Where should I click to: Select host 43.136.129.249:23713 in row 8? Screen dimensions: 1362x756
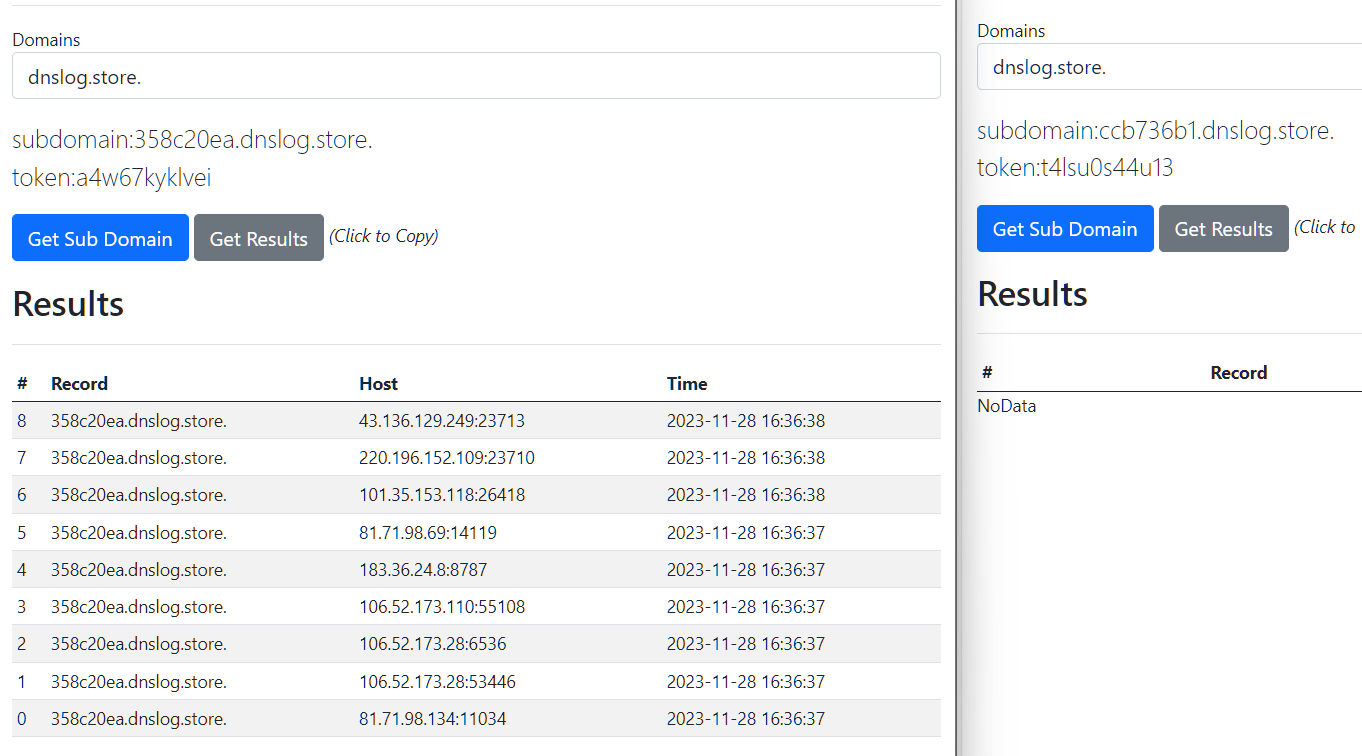click(441, 421)
